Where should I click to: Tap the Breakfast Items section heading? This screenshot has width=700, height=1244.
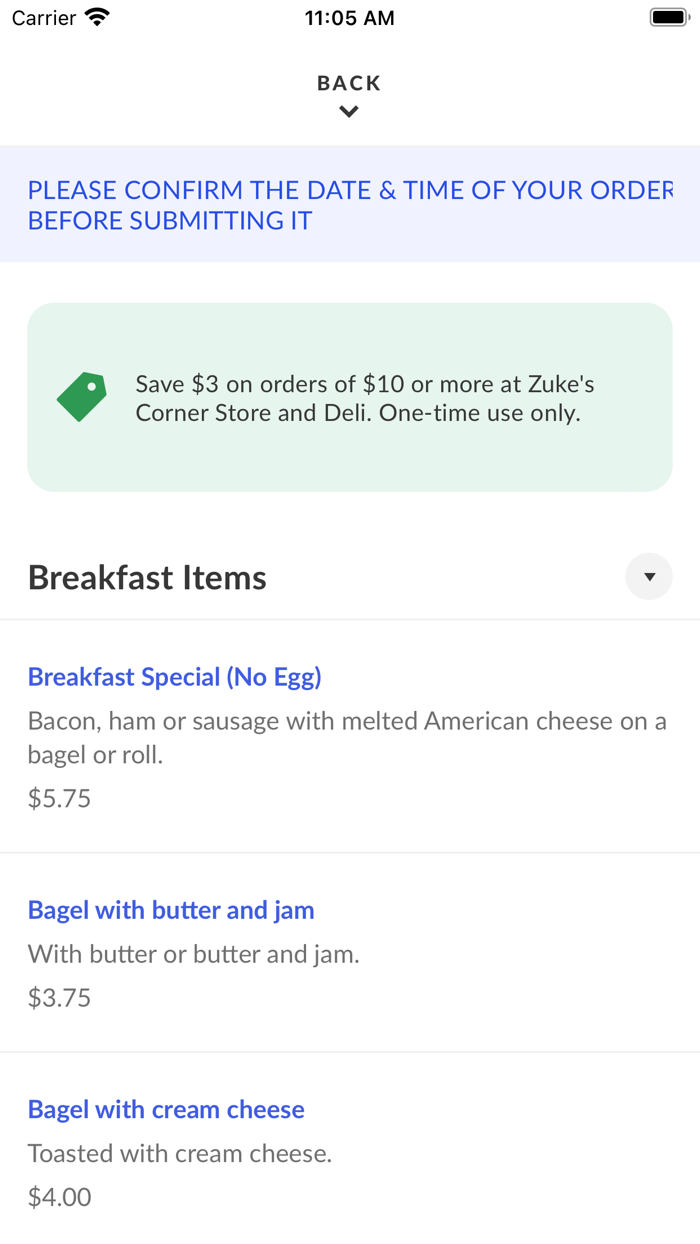click(x=147, y=577)
